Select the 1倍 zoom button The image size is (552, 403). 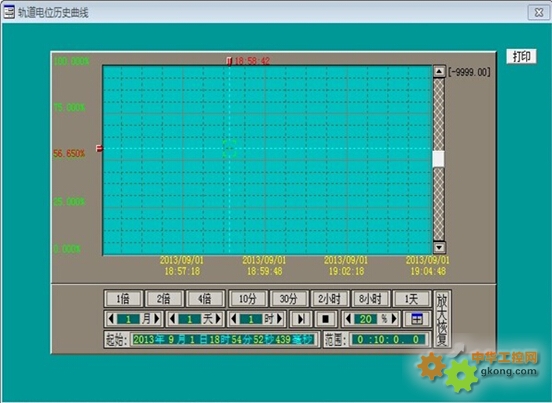click(x=123, y=299)
